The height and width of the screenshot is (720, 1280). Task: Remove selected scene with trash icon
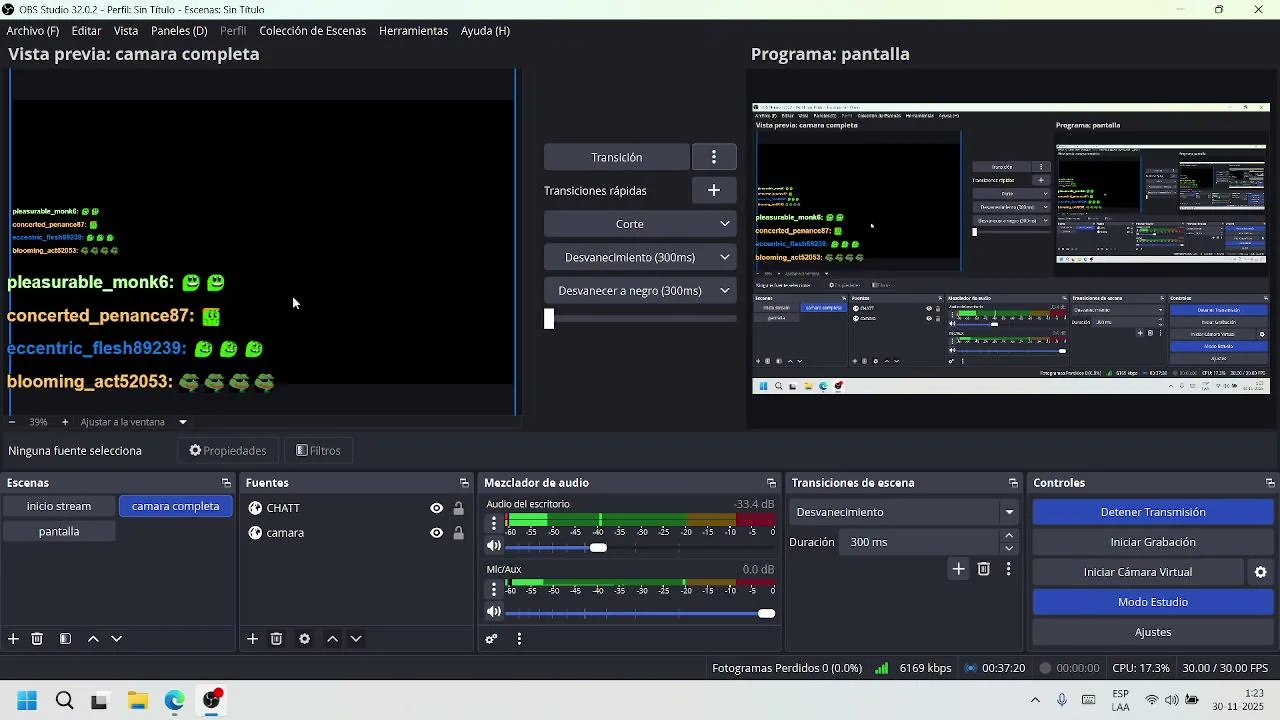(37, 639)
